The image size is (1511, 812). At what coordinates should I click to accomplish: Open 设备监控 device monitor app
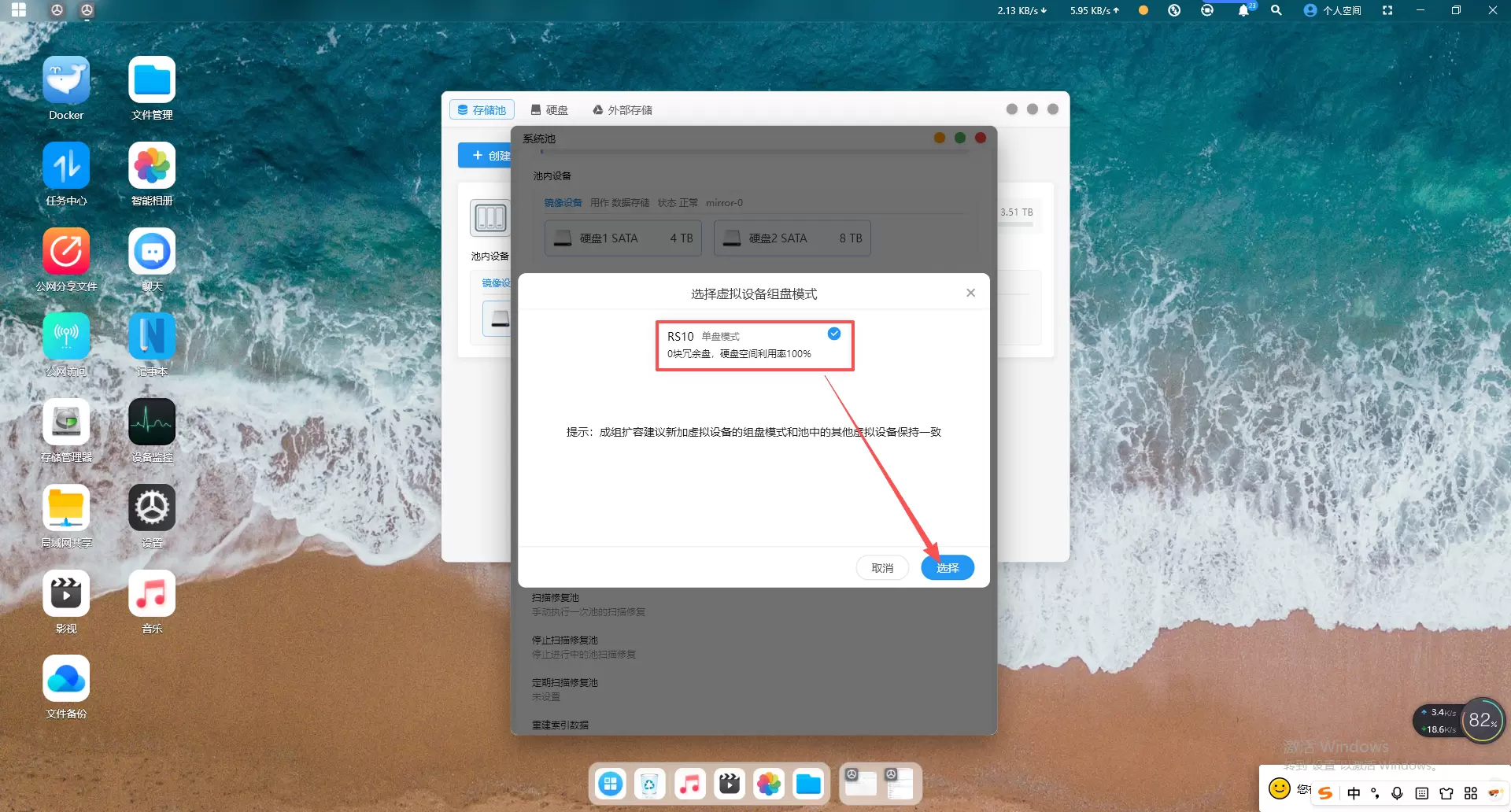[x=152, y=423]
